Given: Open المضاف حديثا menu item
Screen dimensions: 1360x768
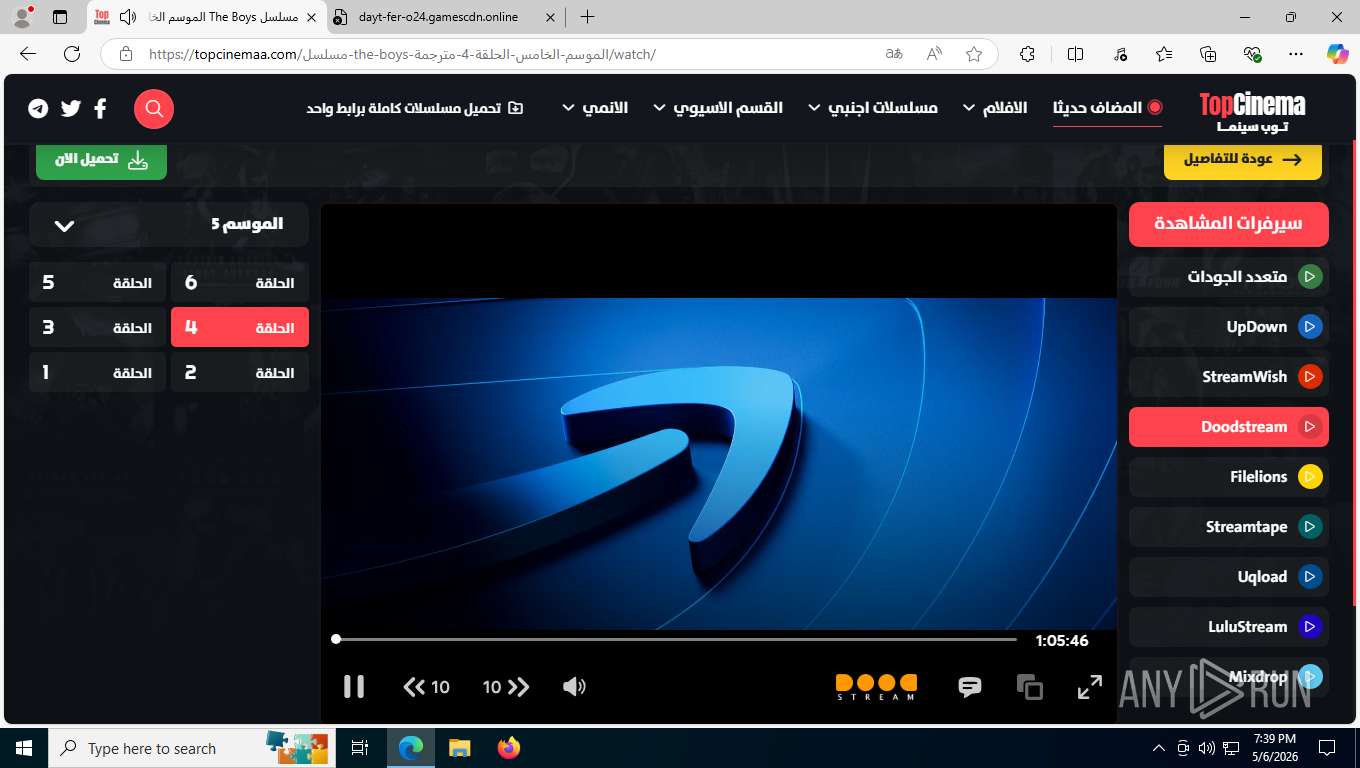Looking at the screenshot, I should [x=1107, y=108].
